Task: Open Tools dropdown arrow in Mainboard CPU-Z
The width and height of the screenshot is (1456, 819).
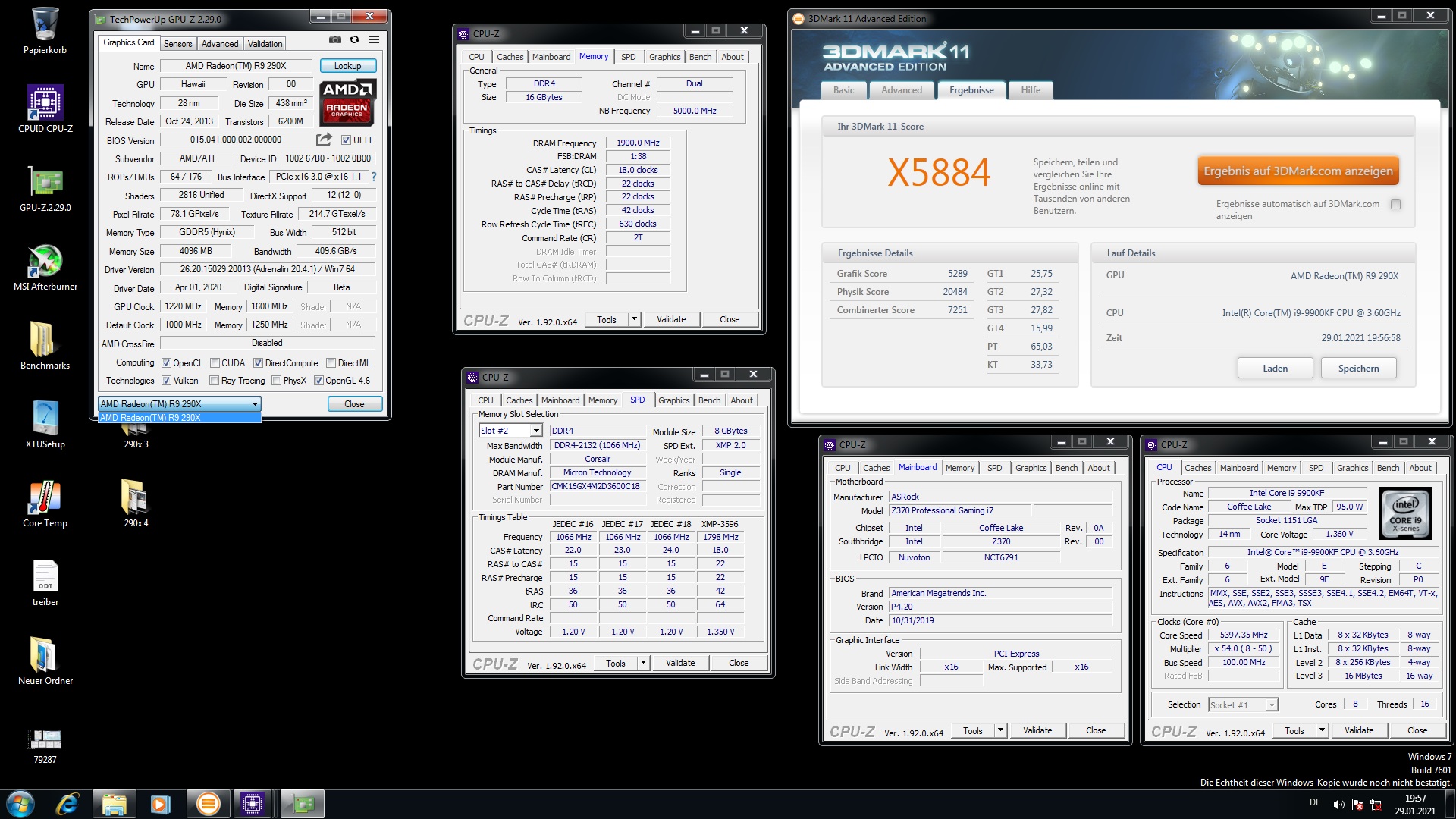Action: click(x=1000, y=730)
